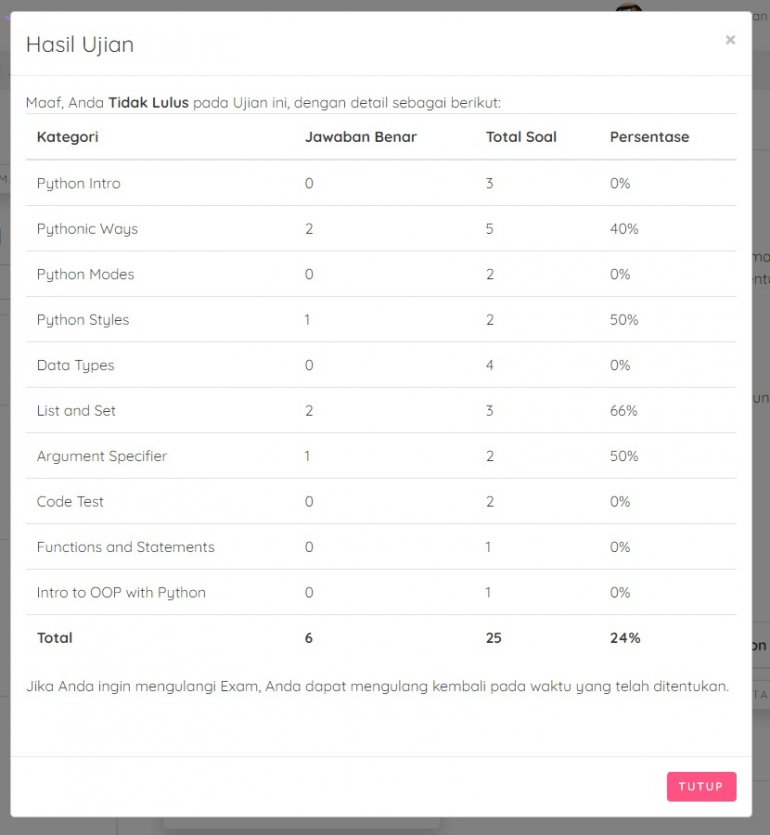Click the bold Total summary row label
Screen dimensions: 770x835
pyautogui.click(x=55, y=638)
